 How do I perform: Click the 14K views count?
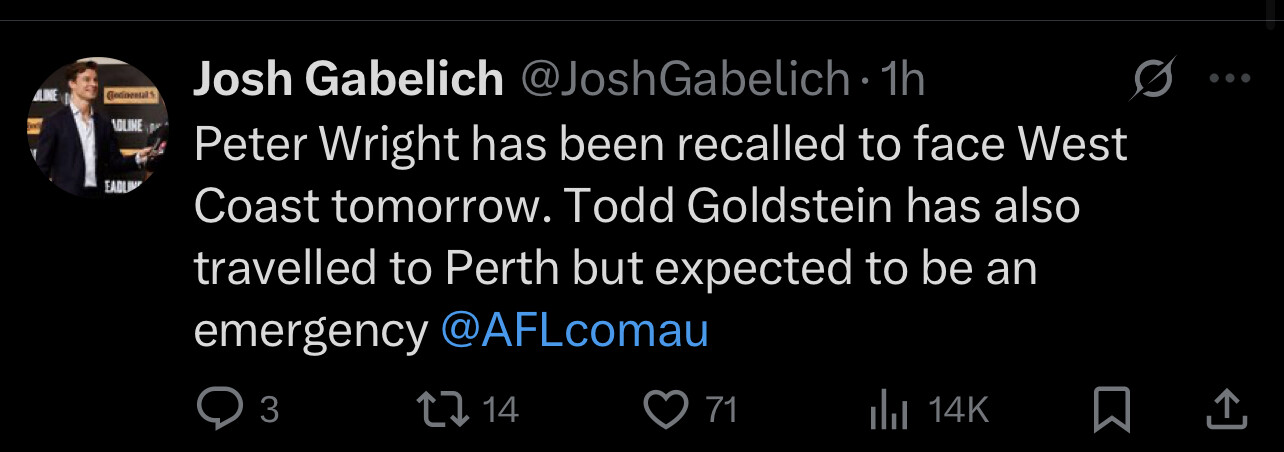pos(959,409)
